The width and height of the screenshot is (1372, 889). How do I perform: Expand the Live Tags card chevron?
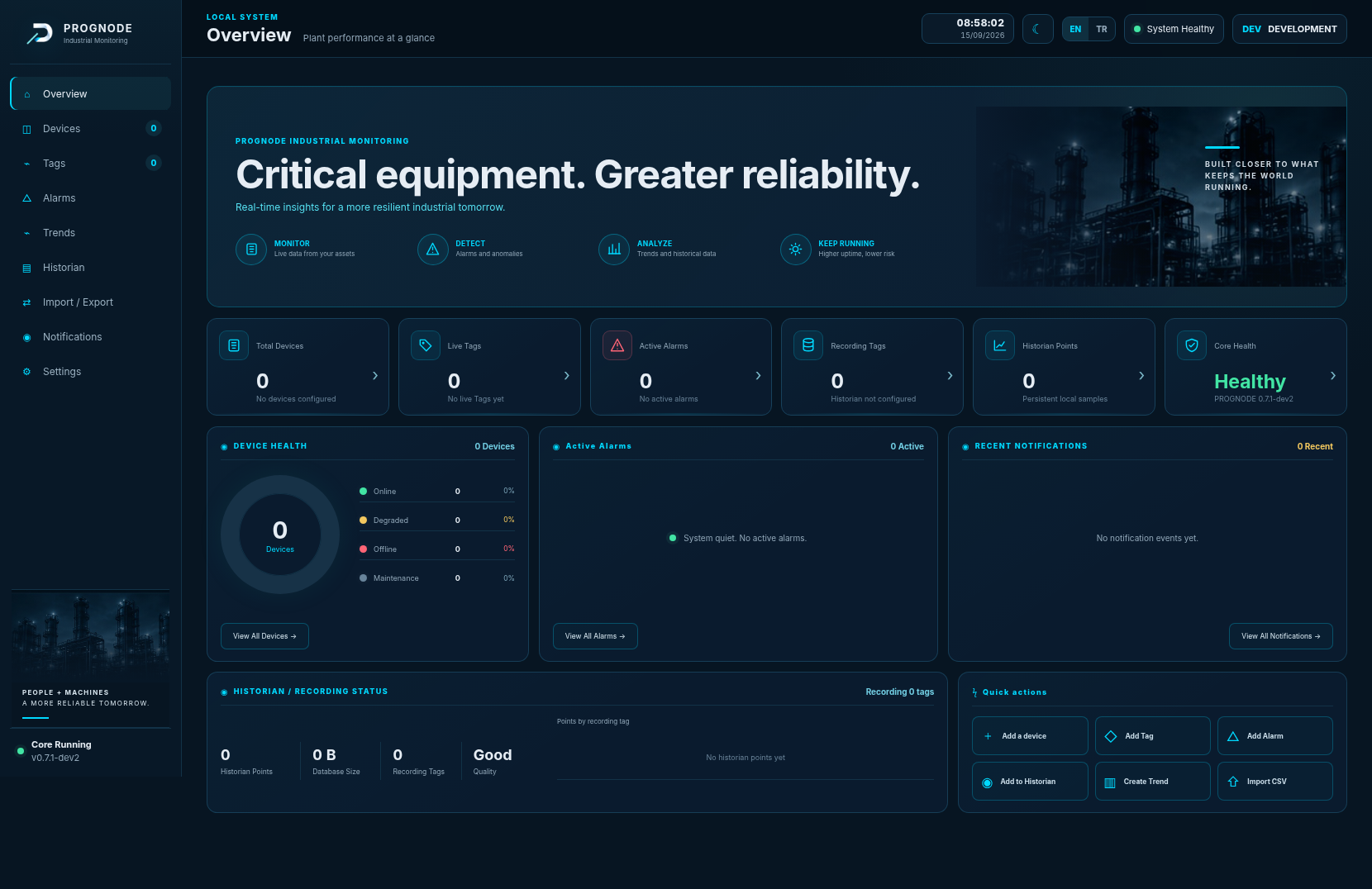[x=567, y=376]
